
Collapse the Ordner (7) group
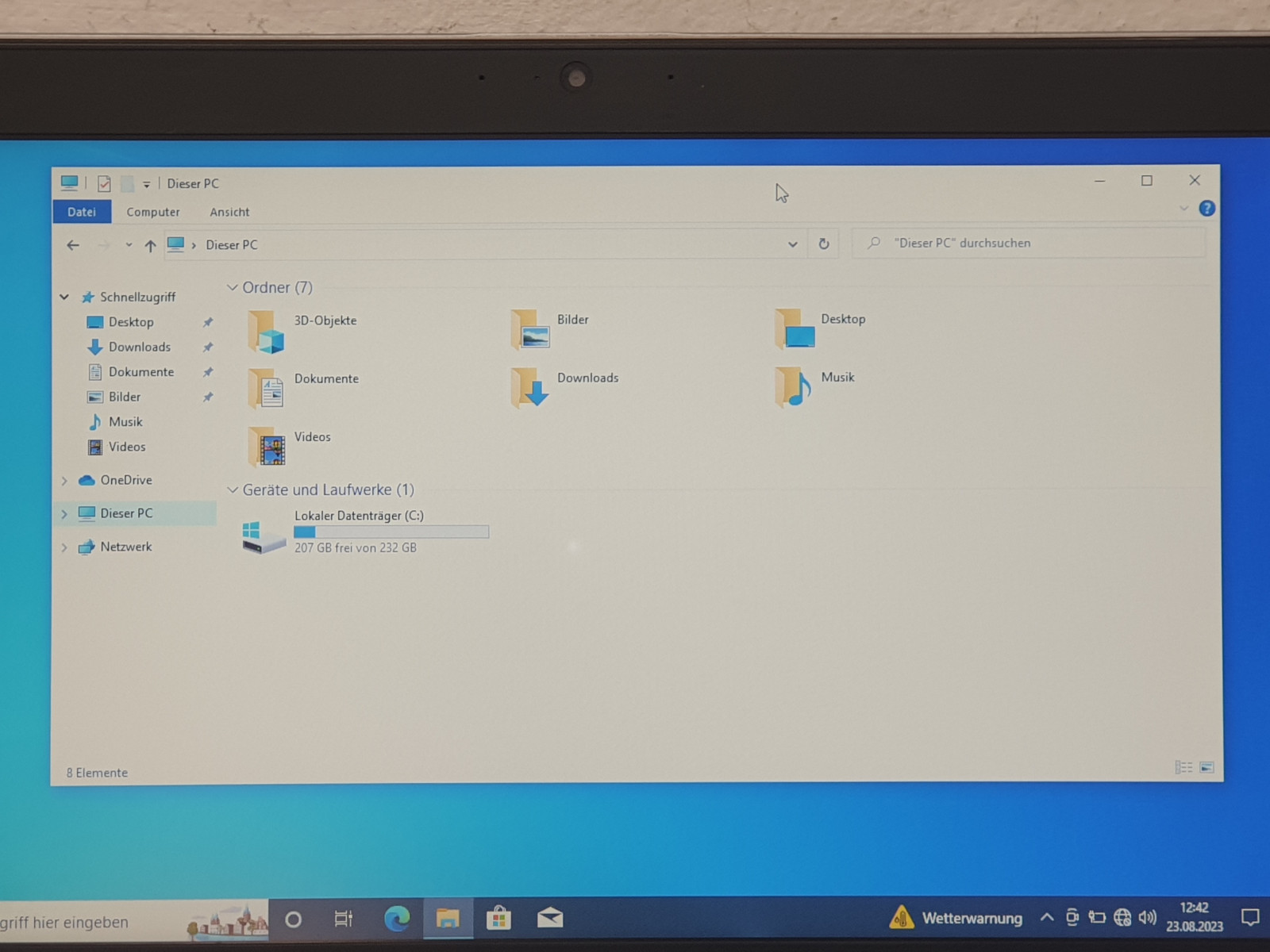[x=233, y=288]
